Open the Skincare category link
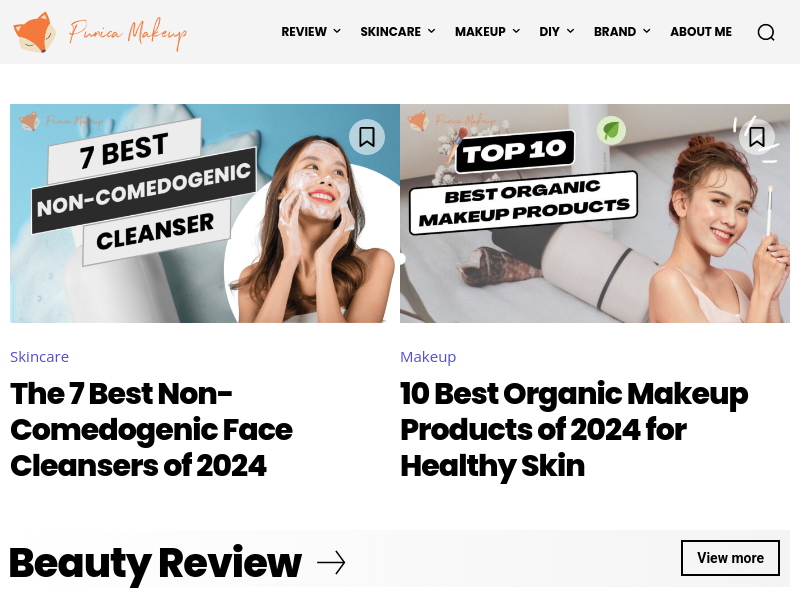 tap(39, 357)
